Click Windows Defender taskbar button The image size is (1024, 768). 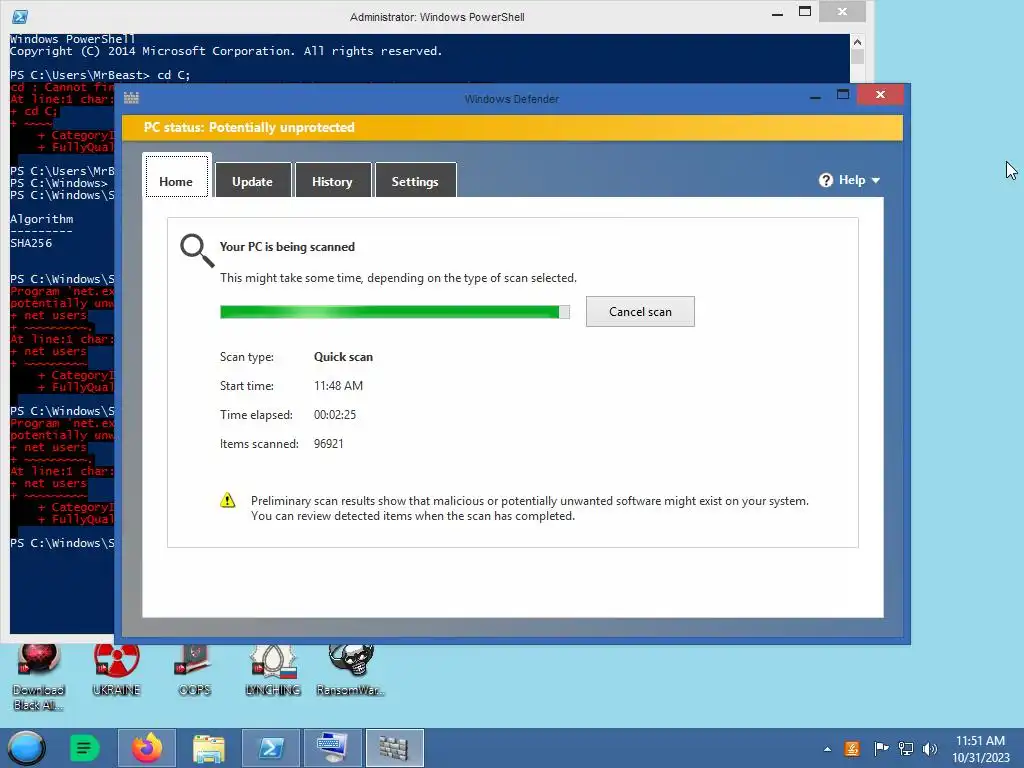pos(394,748)
